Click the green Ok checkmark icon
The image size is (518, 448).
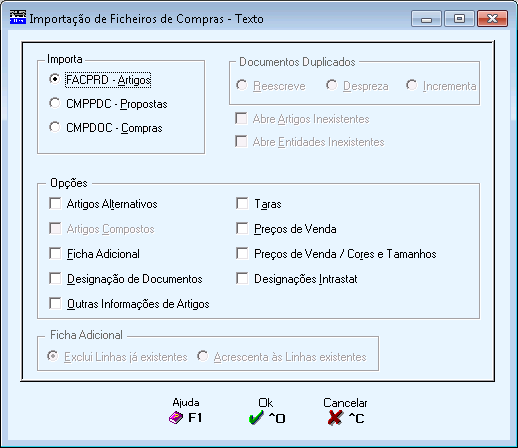click(x=256, y=418)
